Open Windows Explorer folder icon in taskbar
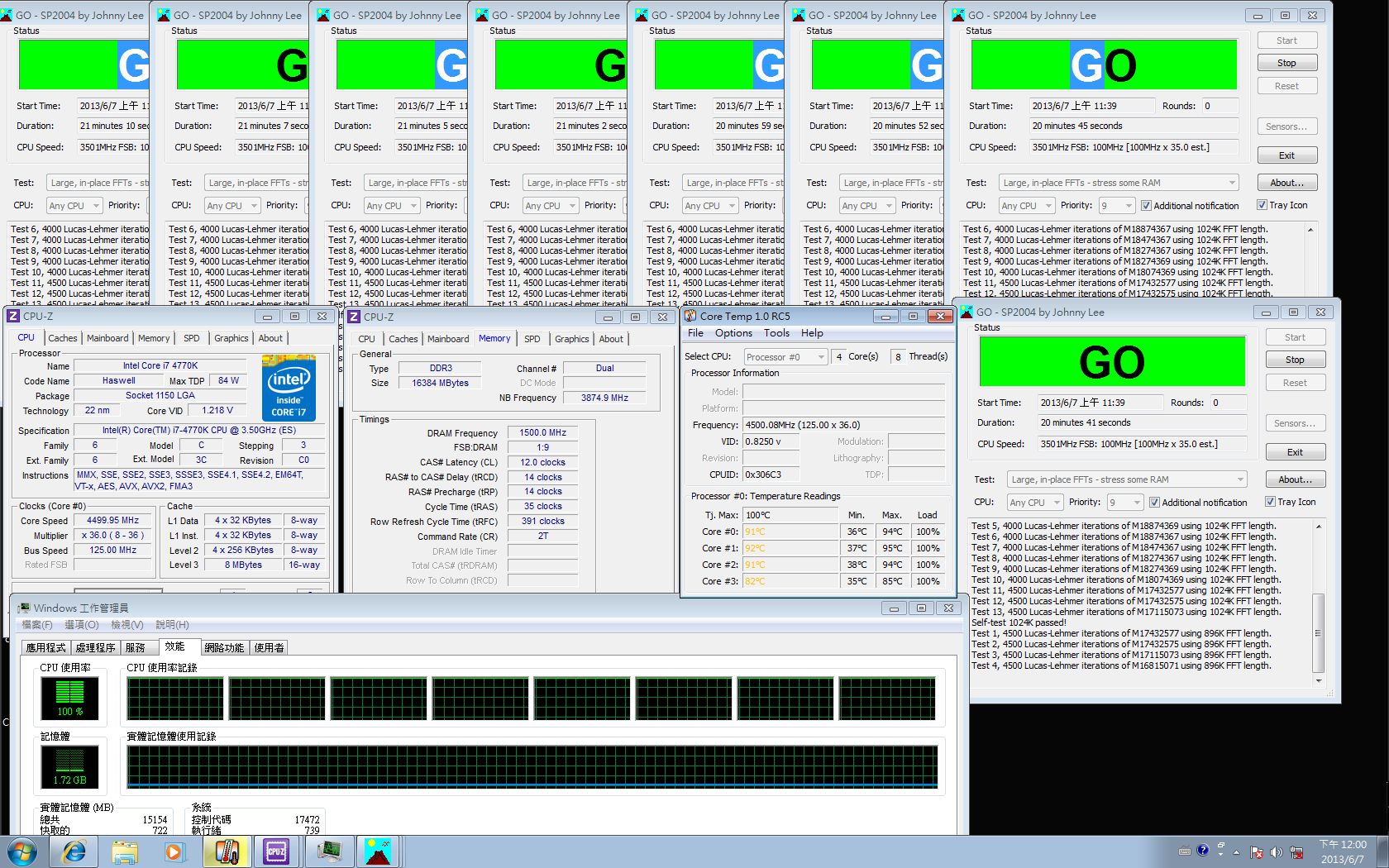 pyautogui.click(x=125, y=851)
